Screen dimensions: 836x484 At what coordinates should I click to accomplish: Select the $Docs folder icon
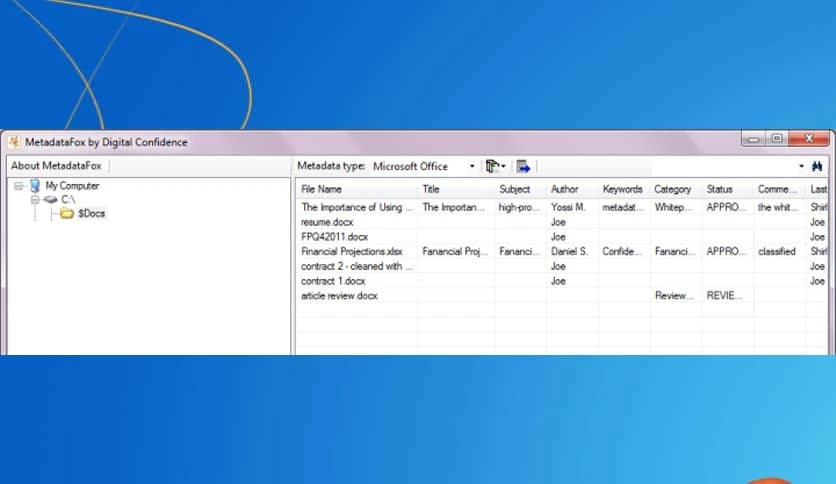tap(67, 214)
